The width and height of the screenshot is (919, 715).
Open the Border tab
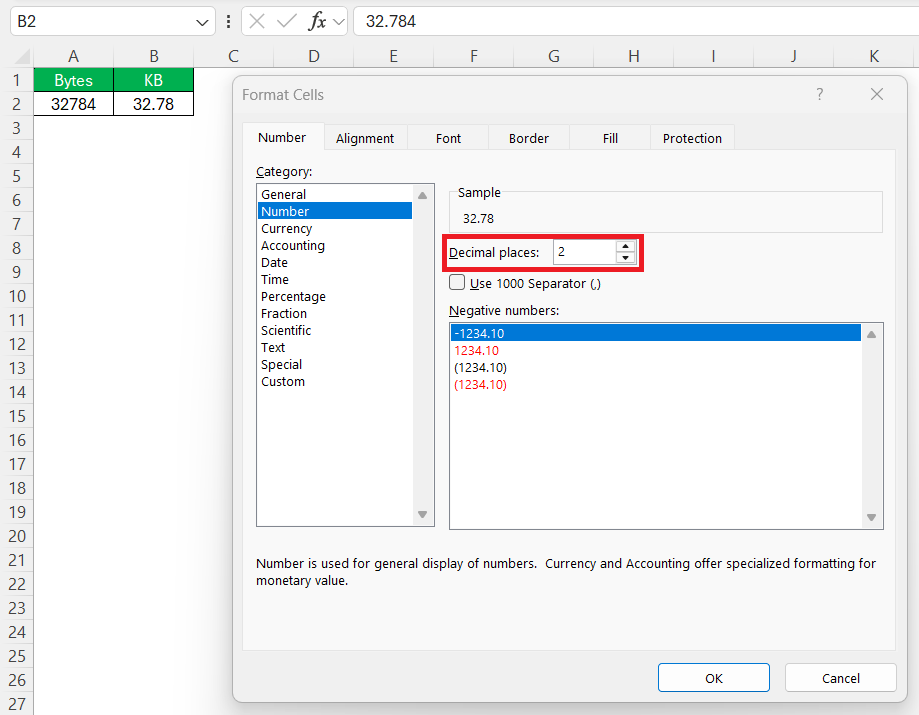pyautogui.click(x=528, y=137)
